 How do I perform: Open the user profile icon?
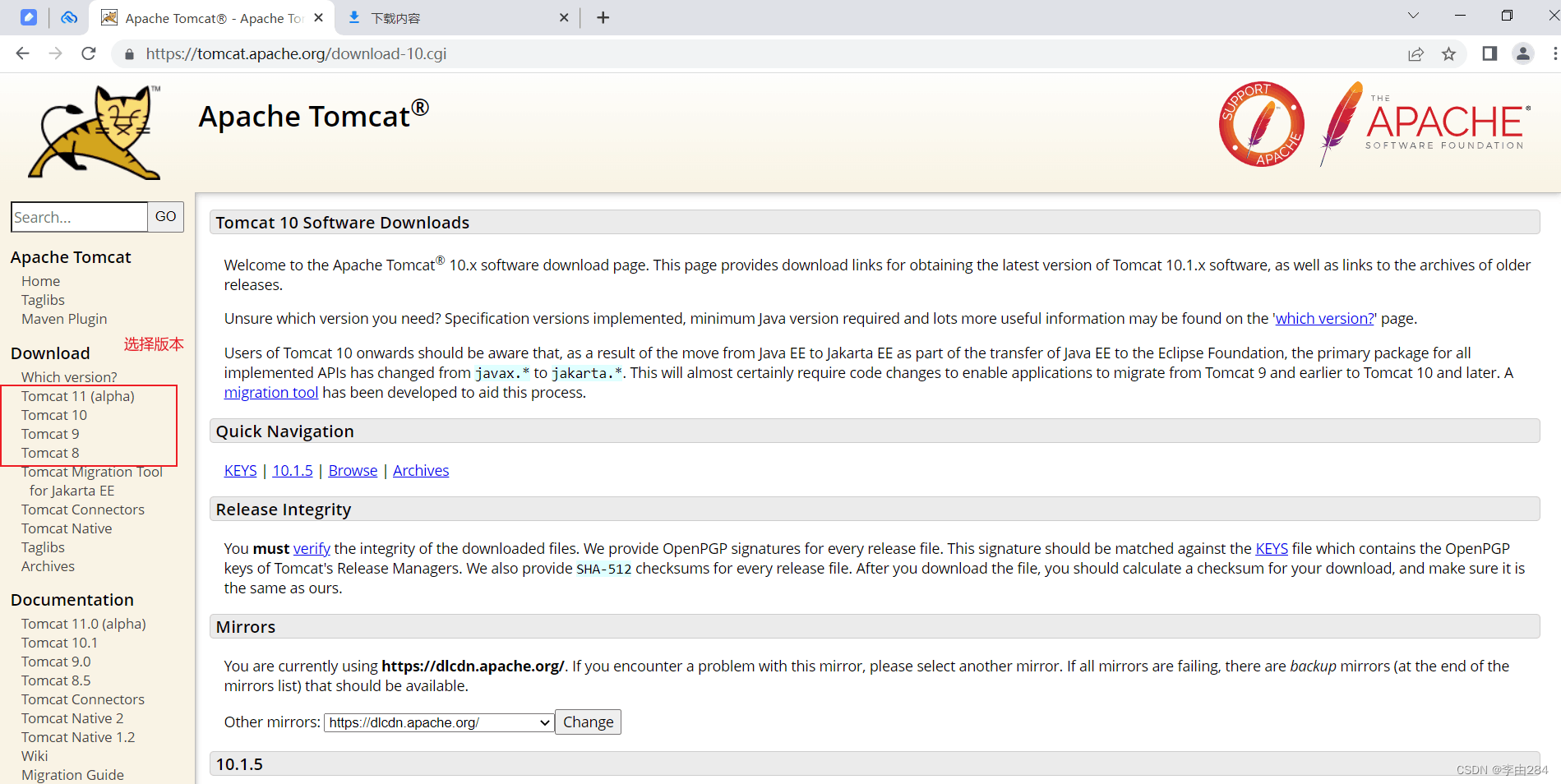[x=1523, y=53]
